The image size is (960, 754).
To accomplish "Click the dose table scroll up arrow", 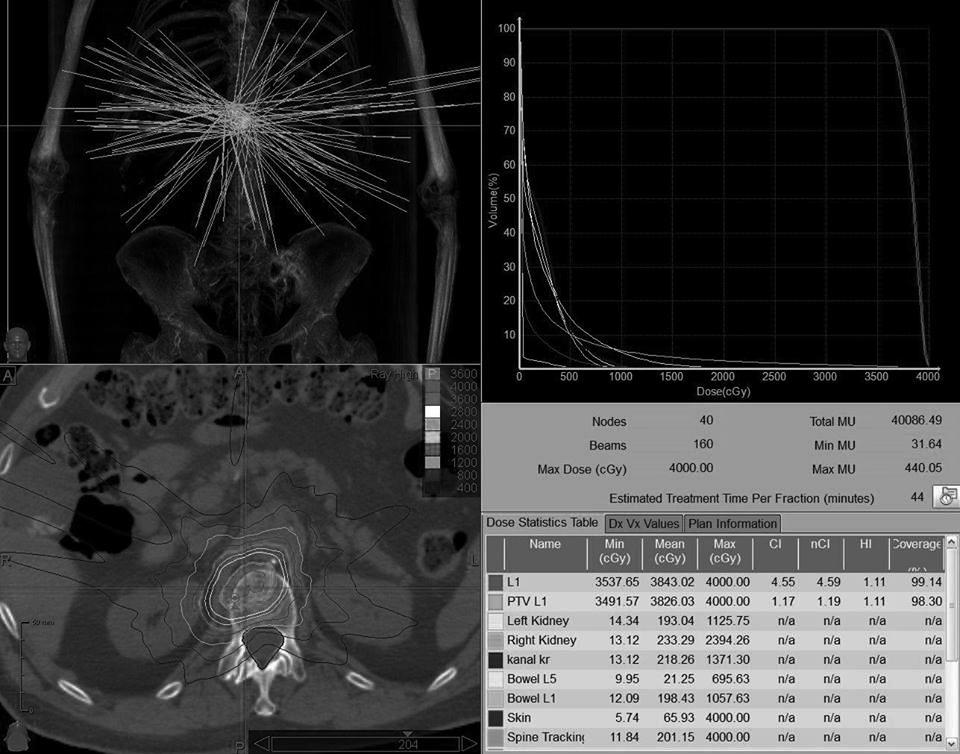I will 952,542.
